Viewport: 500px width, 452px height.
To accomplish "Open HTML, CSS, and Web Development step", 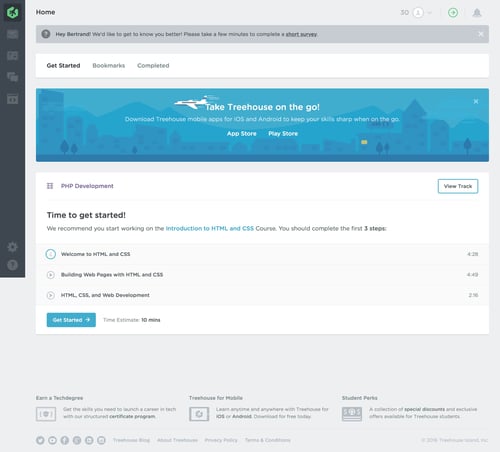I will [105, 295].
